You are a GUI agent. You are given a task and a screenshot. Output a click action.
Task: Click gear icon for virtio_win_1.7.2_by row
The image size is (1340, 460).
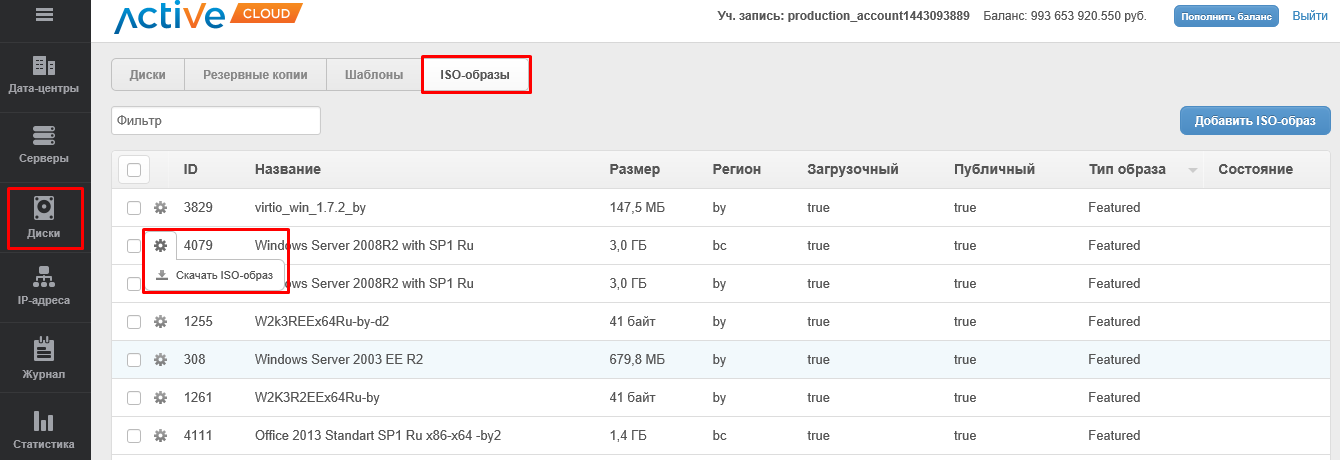coord(160,208)
